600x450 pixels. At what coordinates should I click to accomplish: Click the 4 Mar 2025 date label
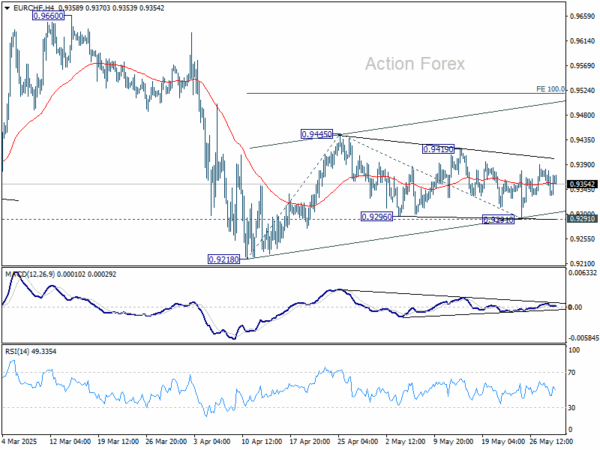tap(20, 441)
